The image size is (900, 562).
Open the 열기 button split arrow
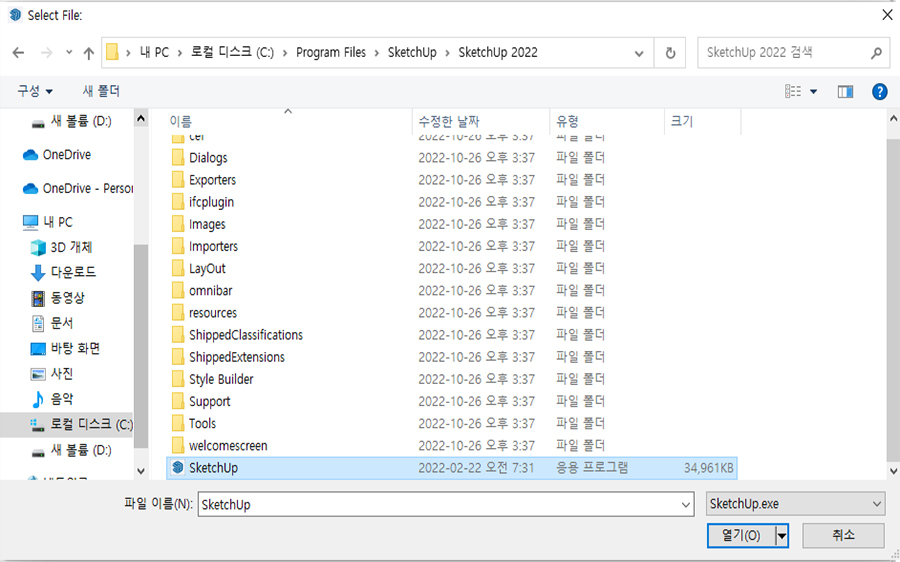tap(782, 536)
